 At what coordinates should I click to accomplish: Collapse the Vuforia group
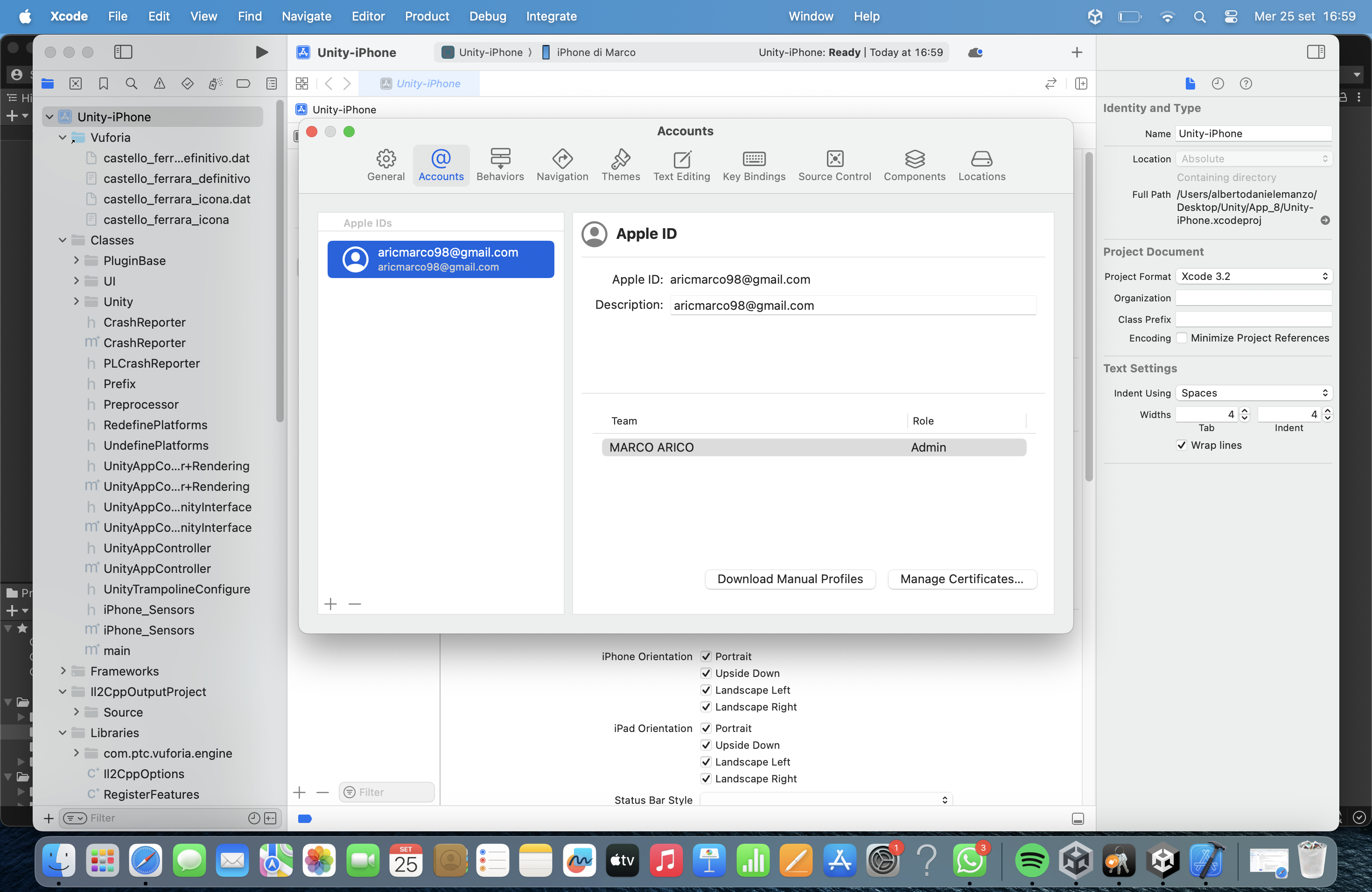pos(63,138)
